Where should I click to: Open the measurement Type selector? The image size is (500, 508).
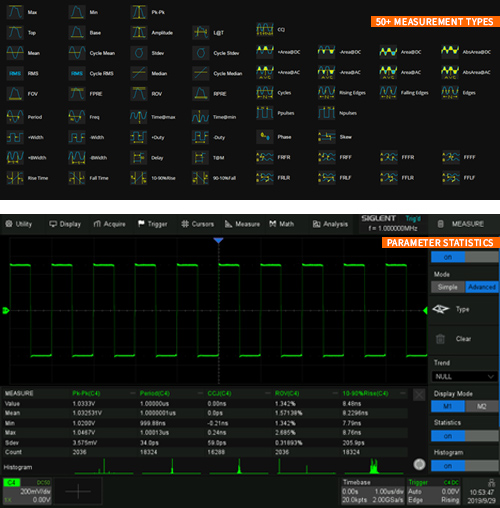(x=463, y=309)
